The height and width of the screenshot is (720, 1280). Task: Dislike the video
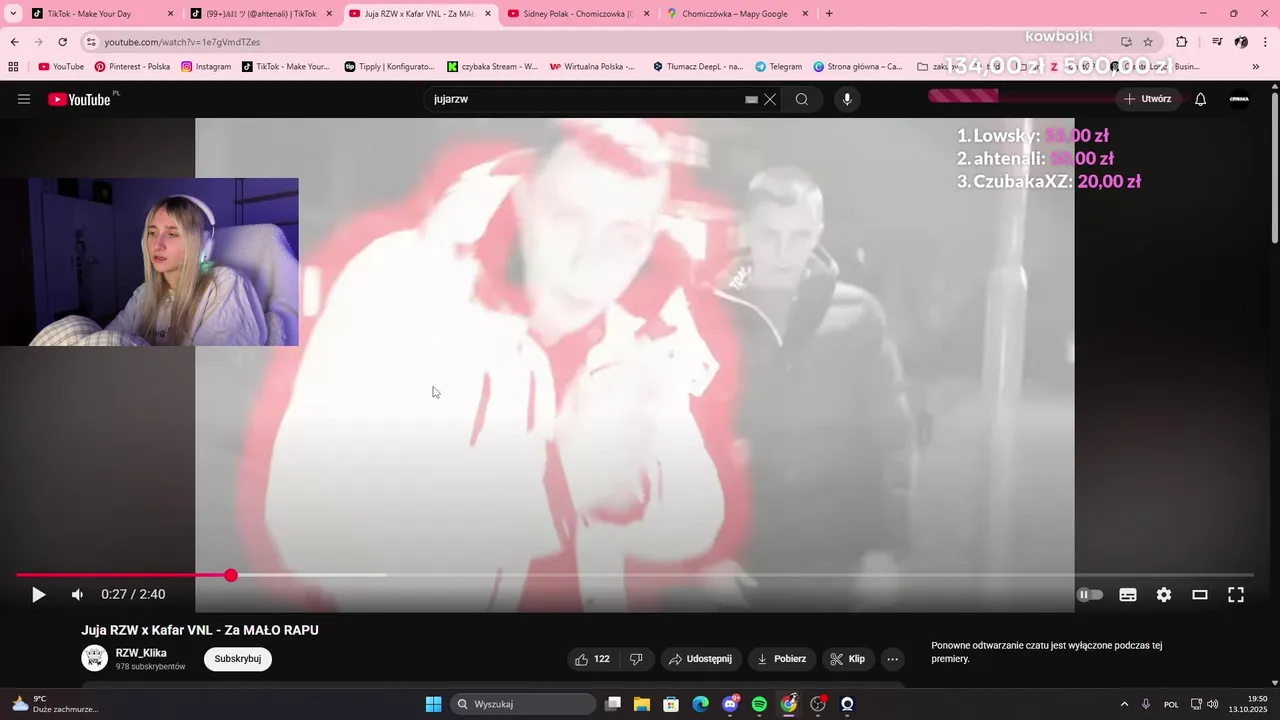coord(636,659)
